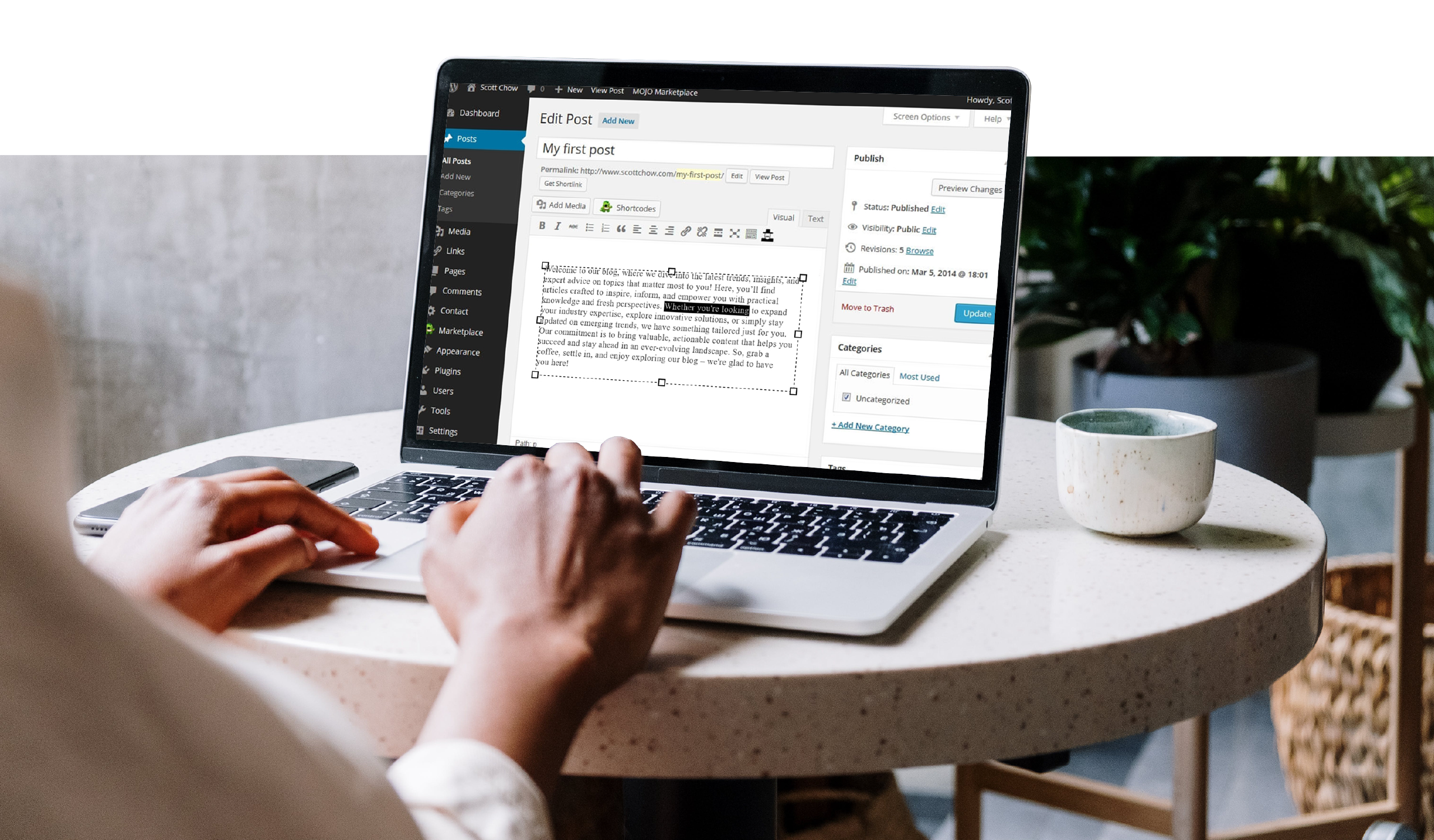
Task: Click the Align Left icon
Action: click(638, 233)
